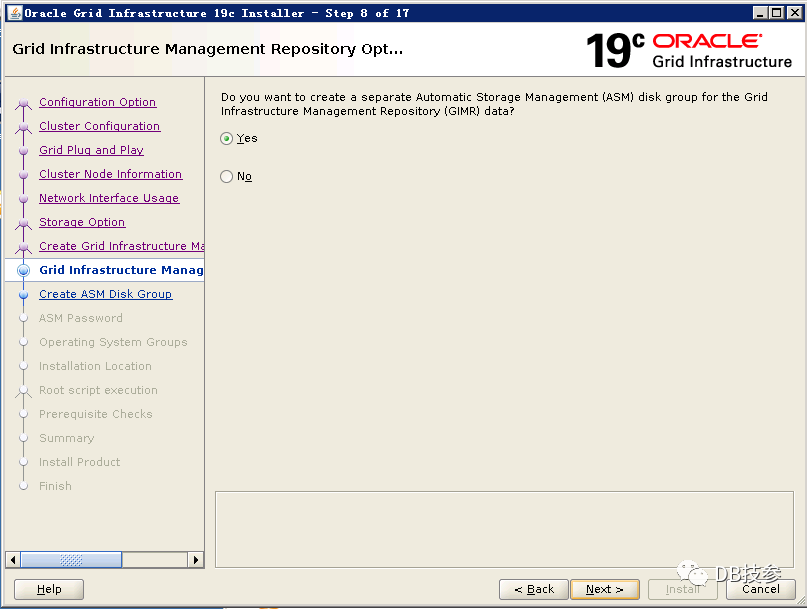This screenshot has width=807, height=609.
Task: Click the disabled Prerequisite Checks step
Action: [96, 414]
